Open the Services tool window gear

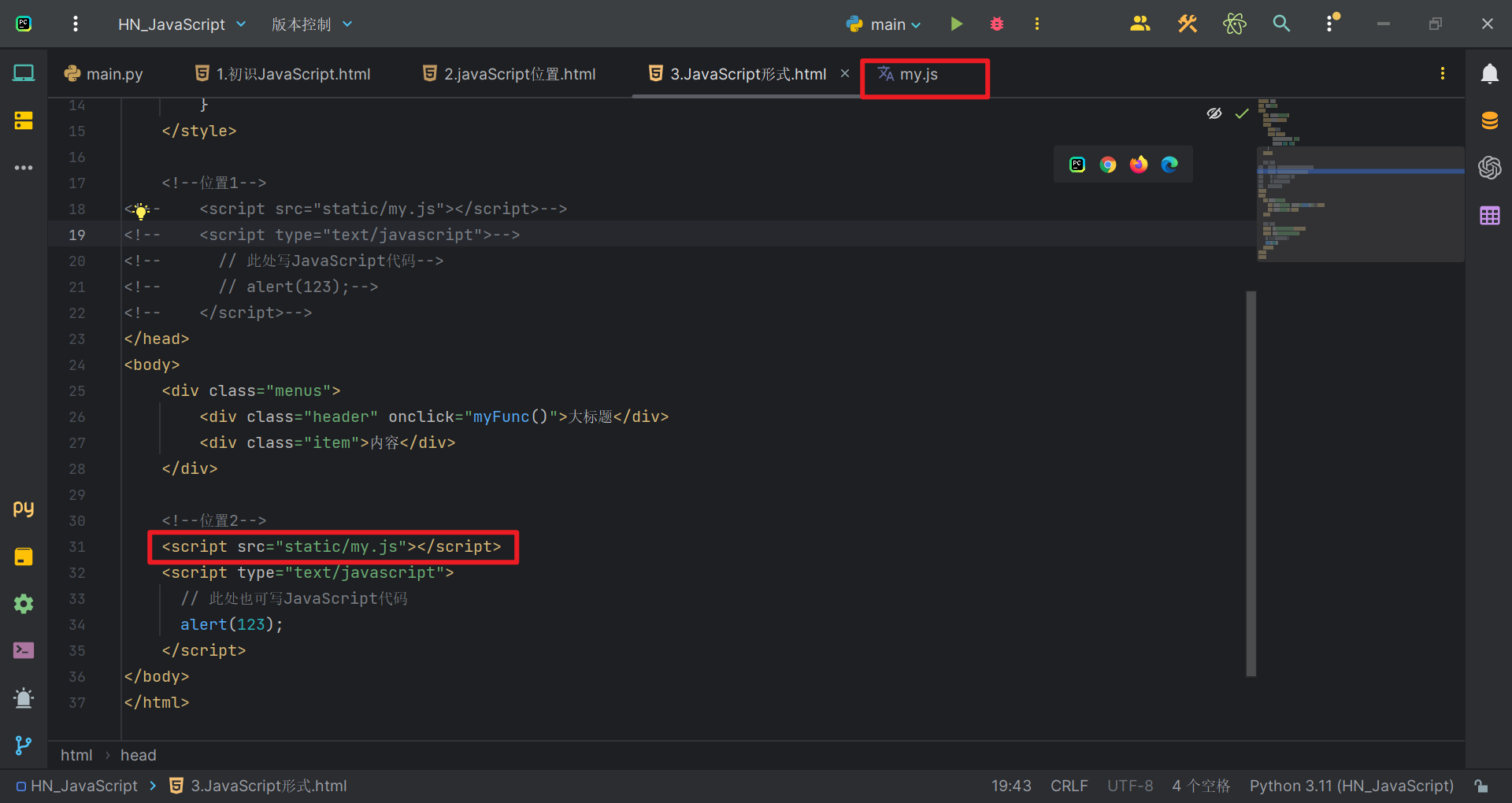point(24,604)
